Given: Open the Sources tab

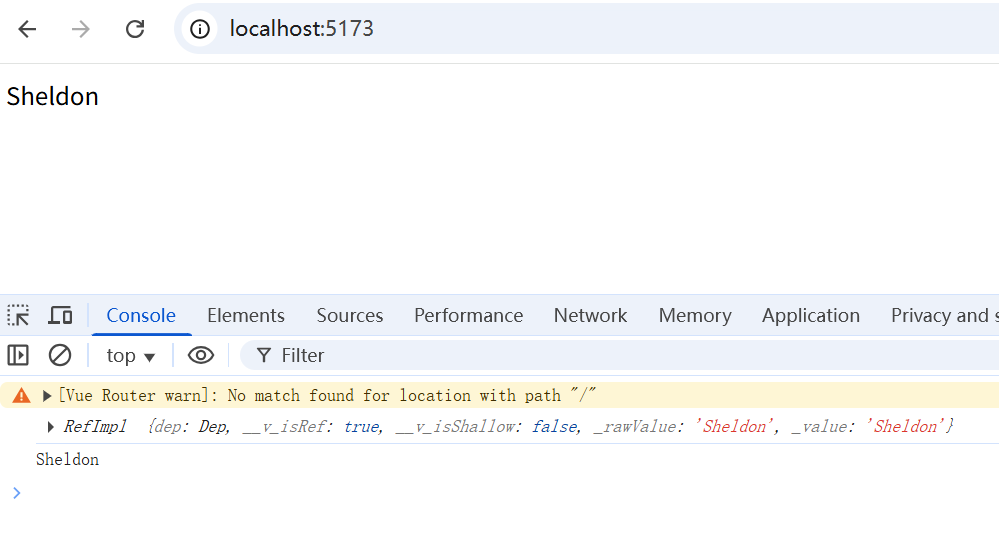Looking at the screenshot, I should tap(350, 315).
